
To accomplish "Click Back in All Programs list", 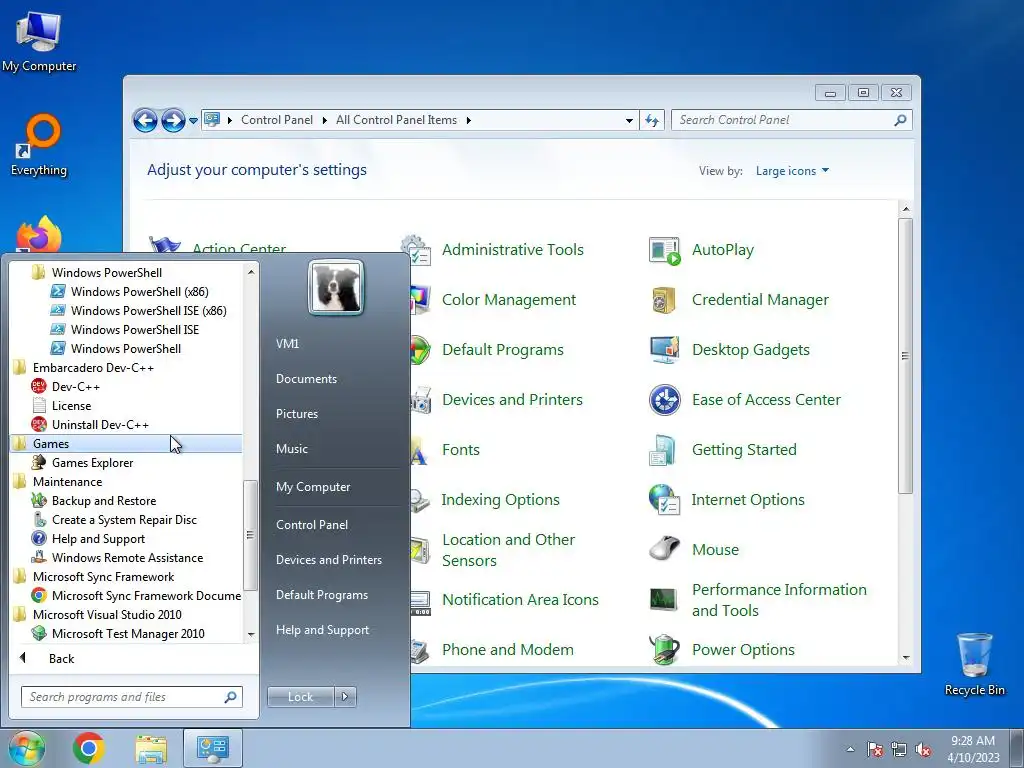I will [x=61, y=659].
